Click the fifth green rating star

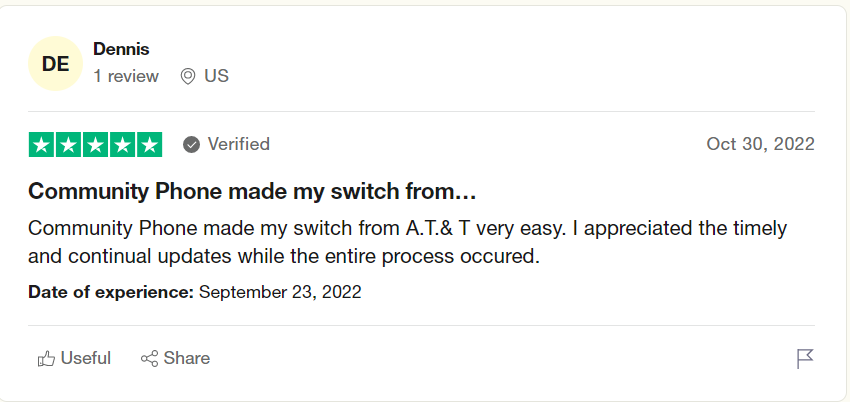(x=149, y=145)
